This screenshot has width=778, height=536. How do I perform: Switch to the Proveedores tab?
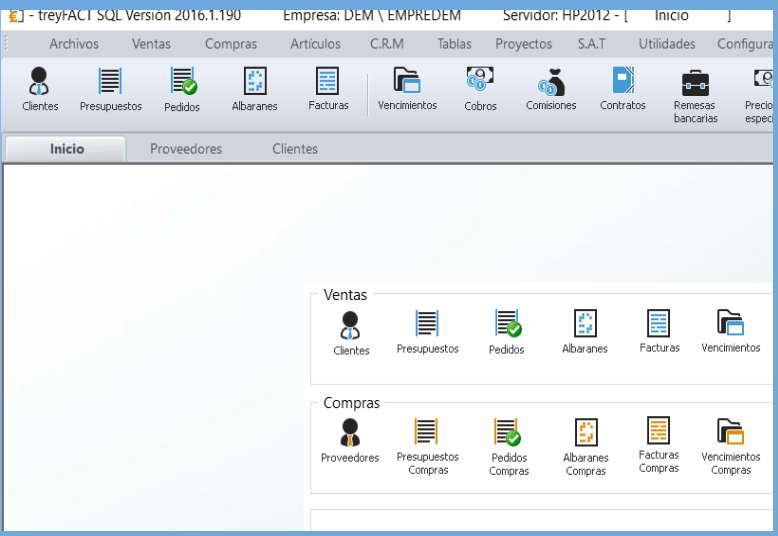(186, 149)
